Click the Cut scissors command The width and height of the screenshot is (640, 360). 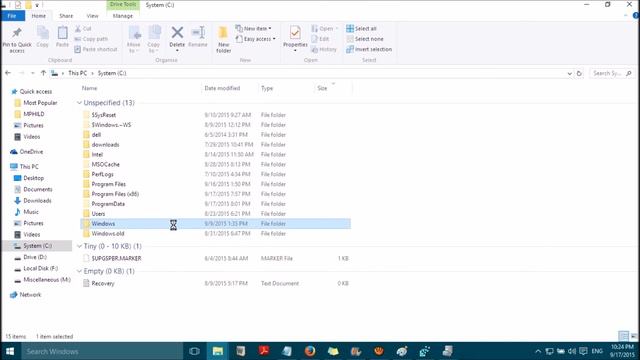(x=83, y=29)
